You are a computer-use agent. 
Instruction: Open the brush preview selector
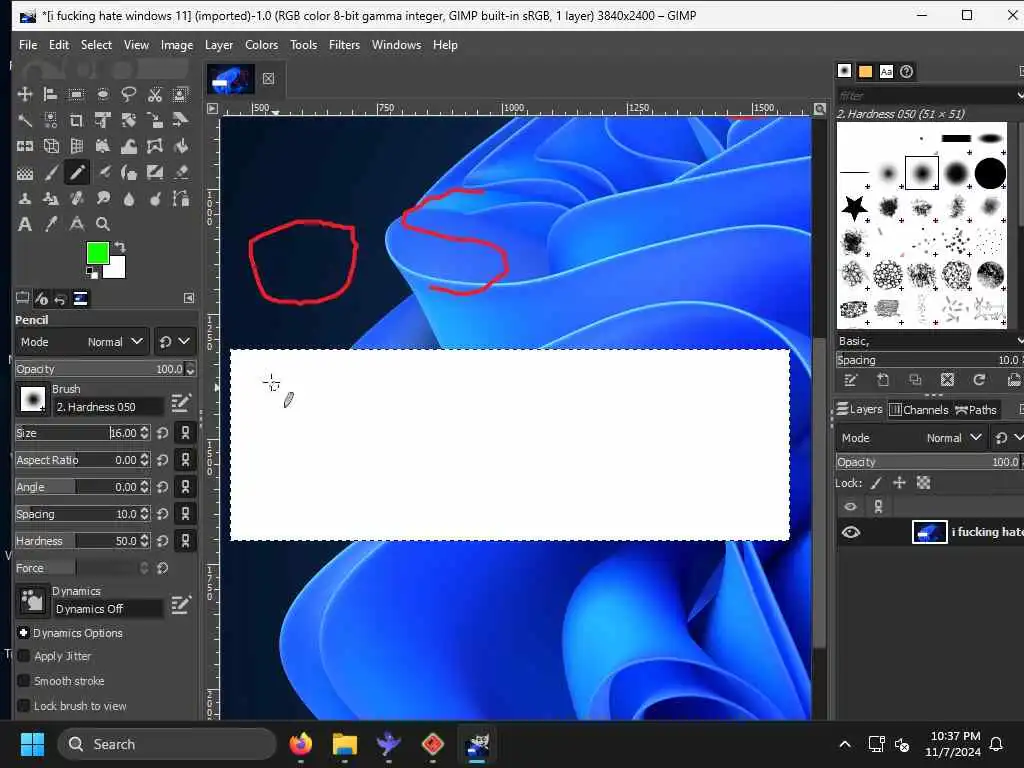click(32, 398)
